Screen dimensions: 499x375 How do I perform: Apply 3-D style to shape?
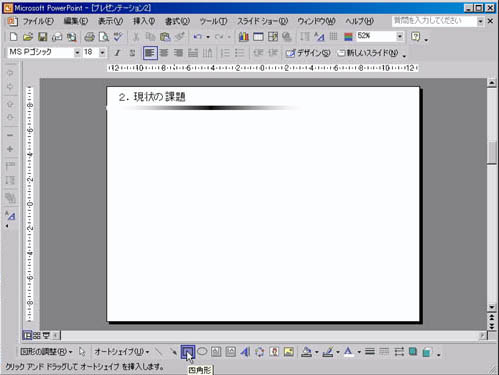(427, 352)
